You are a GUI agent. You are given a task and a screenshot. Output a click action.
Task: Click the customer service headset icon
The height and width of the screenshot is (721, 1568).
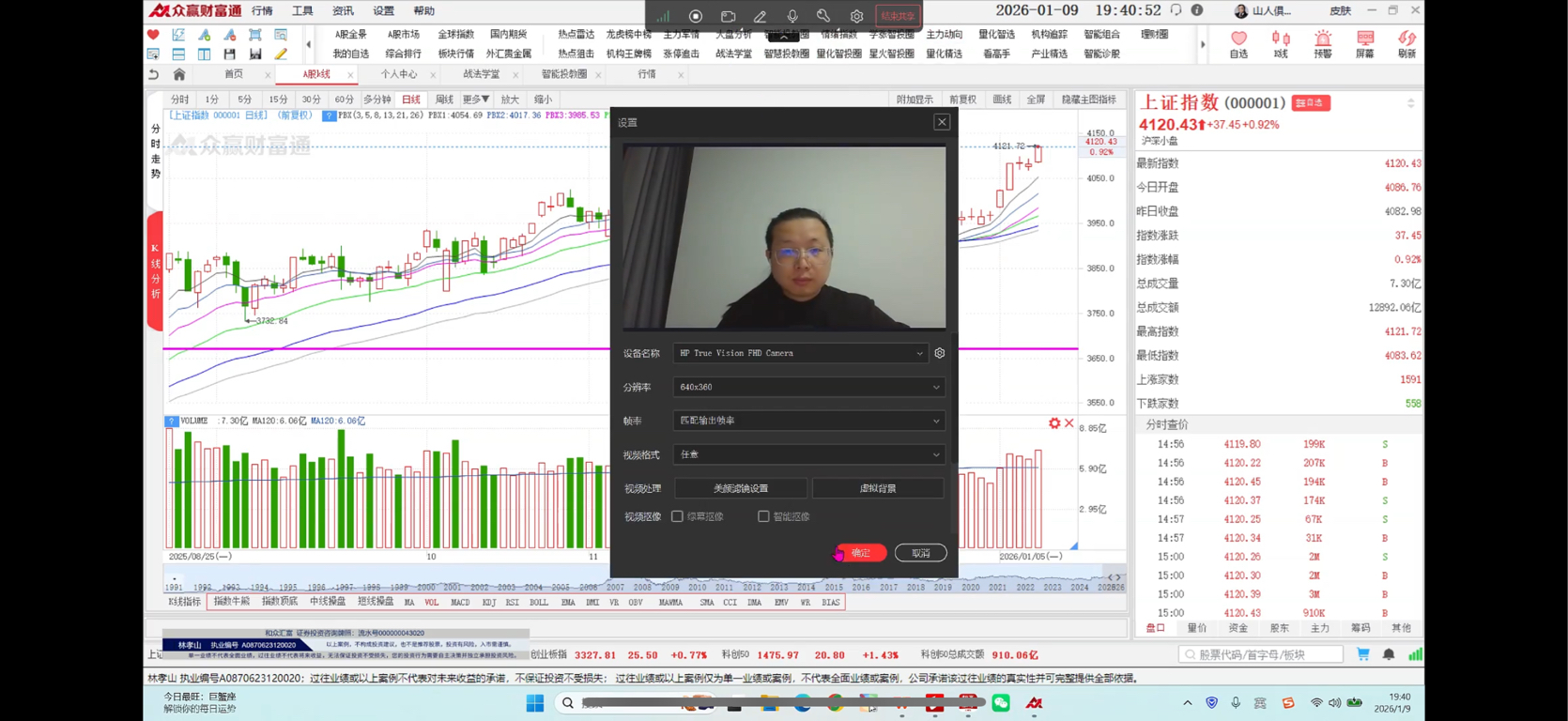(x=1176, y=10)
